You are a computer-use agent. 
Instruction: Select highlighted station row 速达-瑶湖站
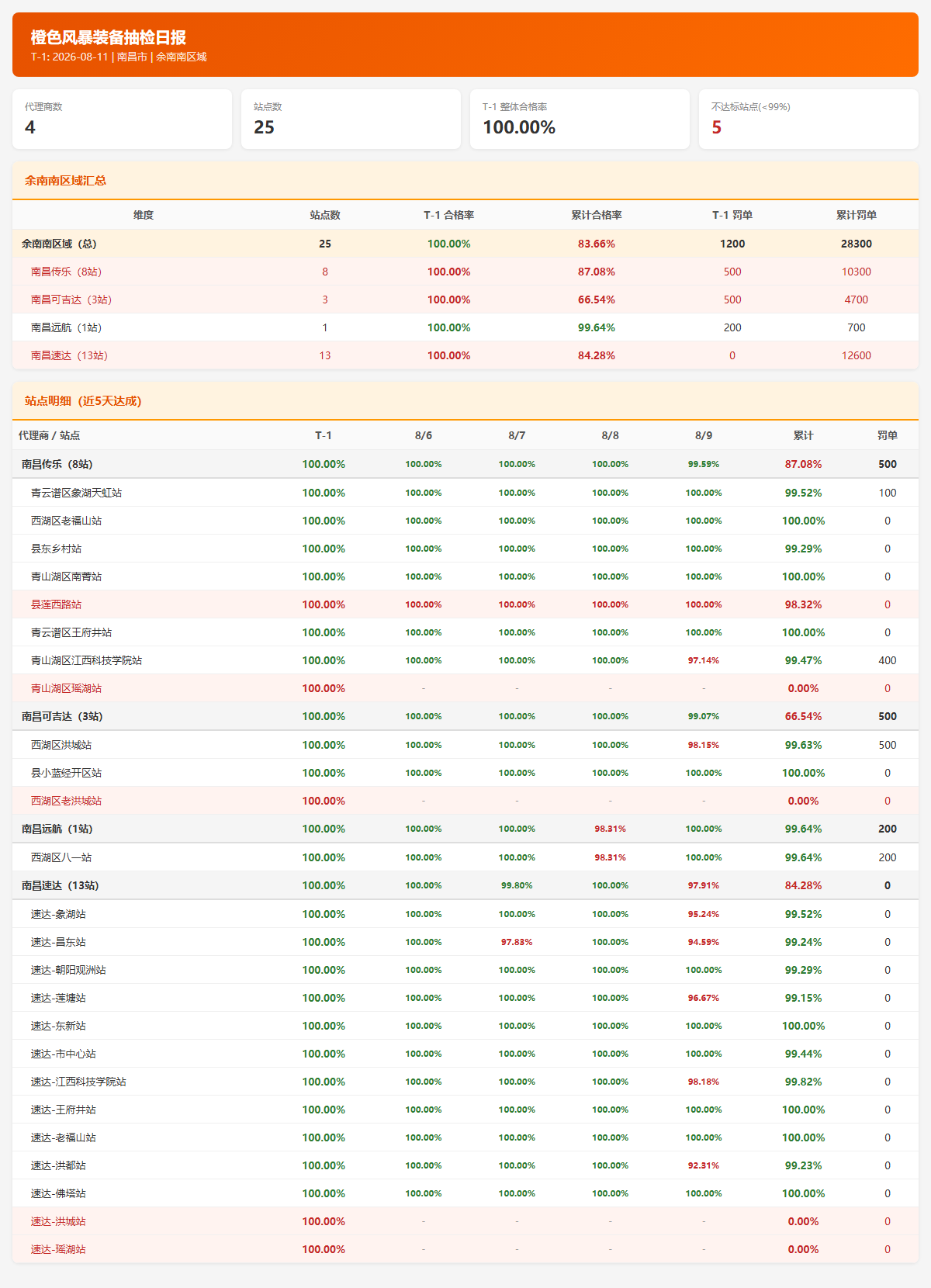coord(465,1249)
